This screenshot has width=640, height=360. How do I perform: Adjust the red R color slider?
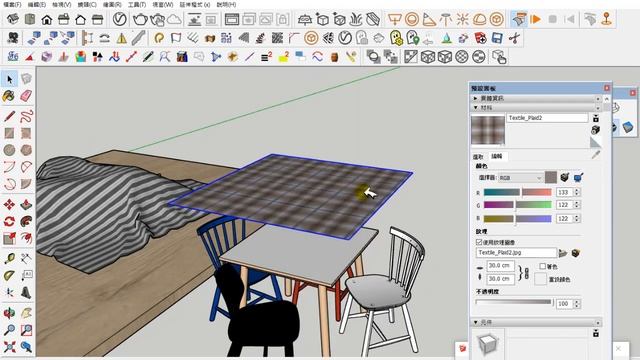pyautogui.click(x=518, y=192)
